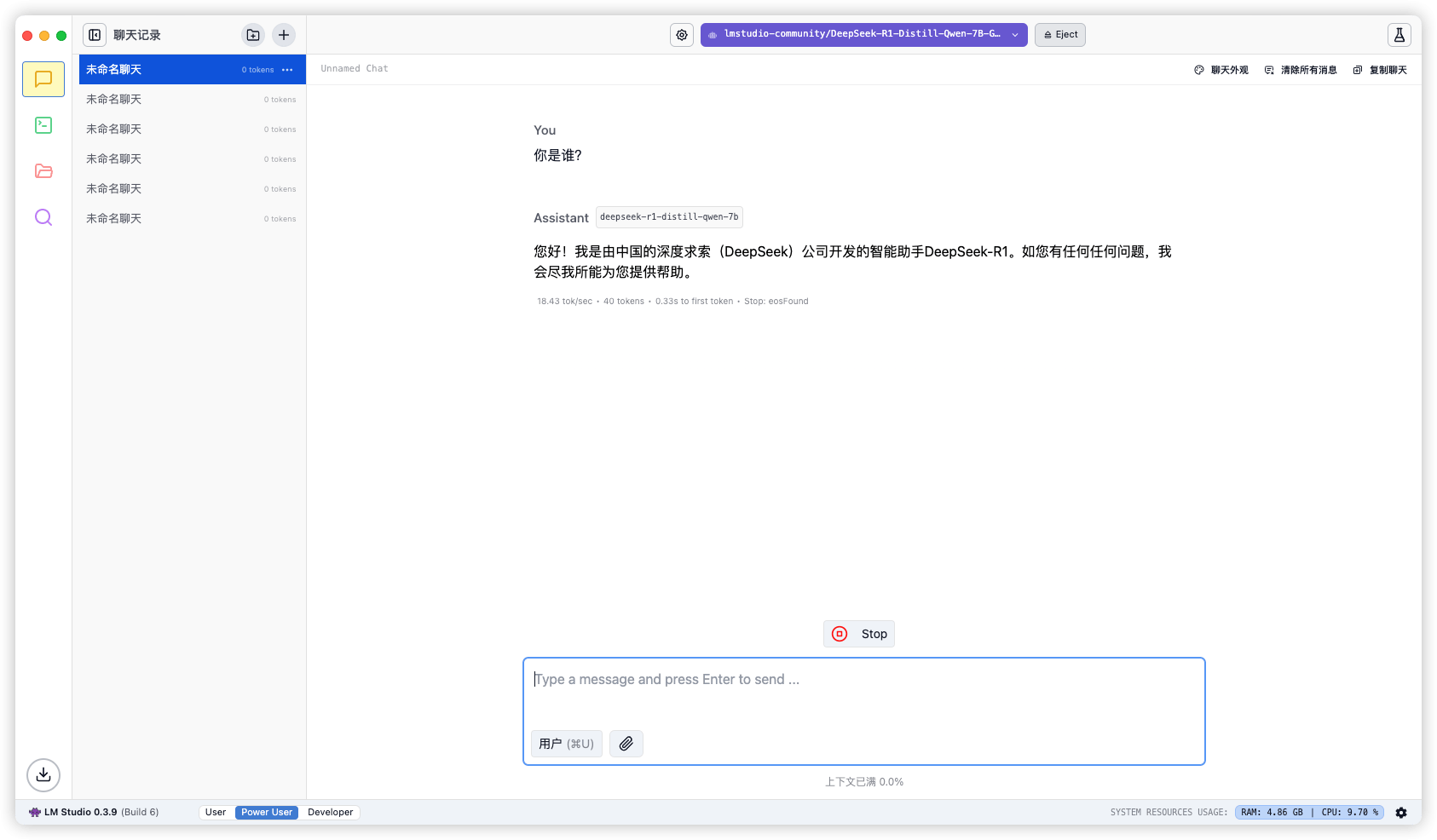Viewport: 1437px width, 840px height.
Task: Click the RAM usage indicator
Action: coord(1272,813)
